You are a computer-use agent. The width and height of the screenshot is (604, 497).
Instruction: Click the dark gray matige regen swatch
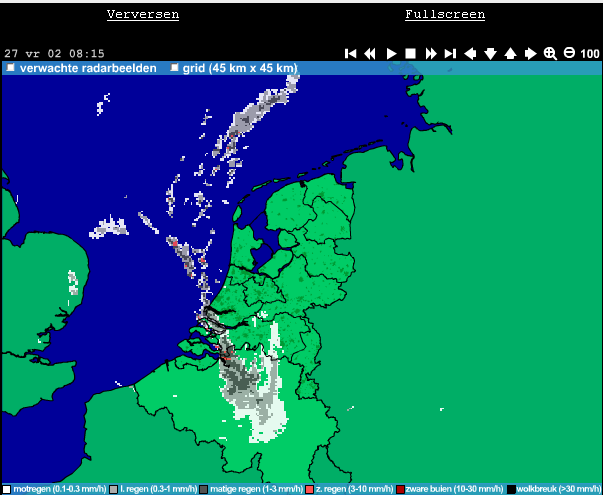(x=203, y=489)
